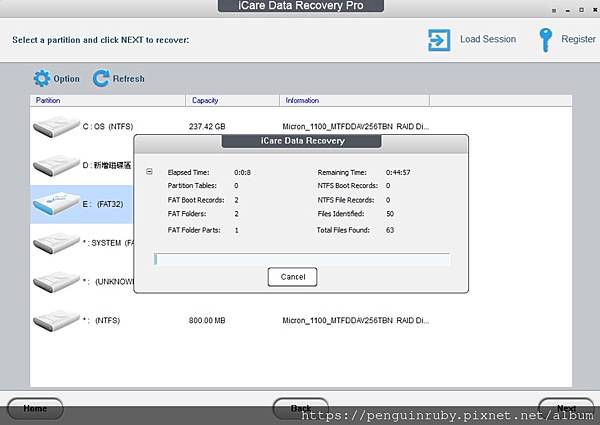
Task: Select the UNKNOWN partition drive icon
Action: coord(56,282)
